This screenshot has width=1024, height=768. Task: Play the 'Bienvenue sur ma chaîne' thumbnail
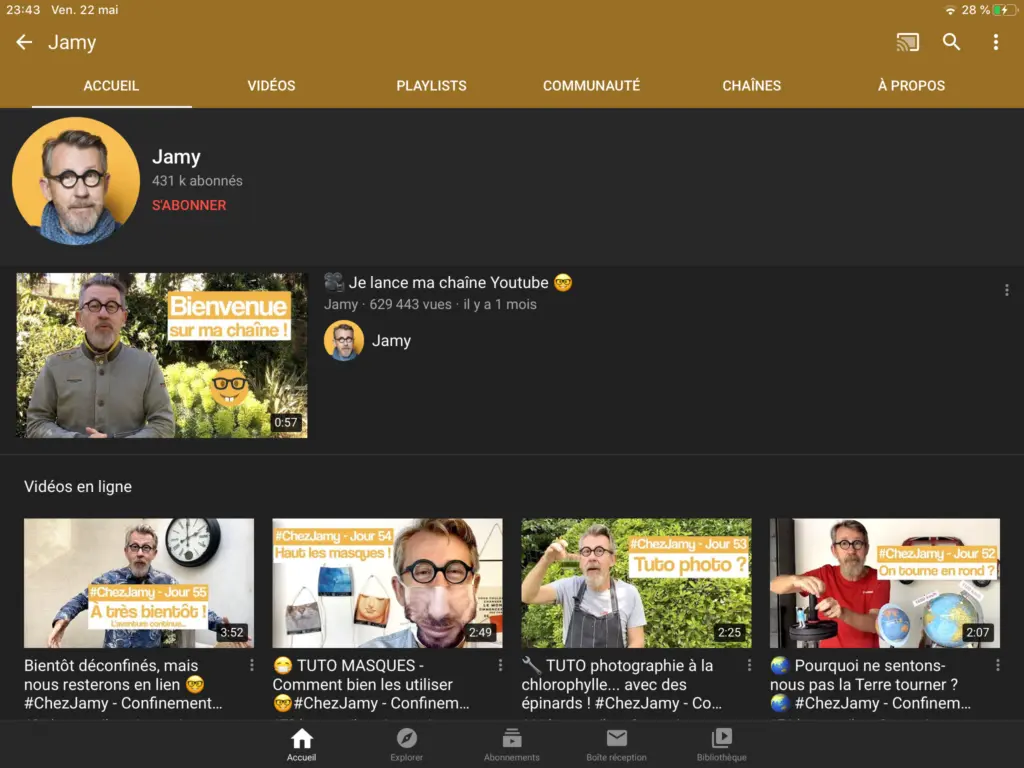161,355
